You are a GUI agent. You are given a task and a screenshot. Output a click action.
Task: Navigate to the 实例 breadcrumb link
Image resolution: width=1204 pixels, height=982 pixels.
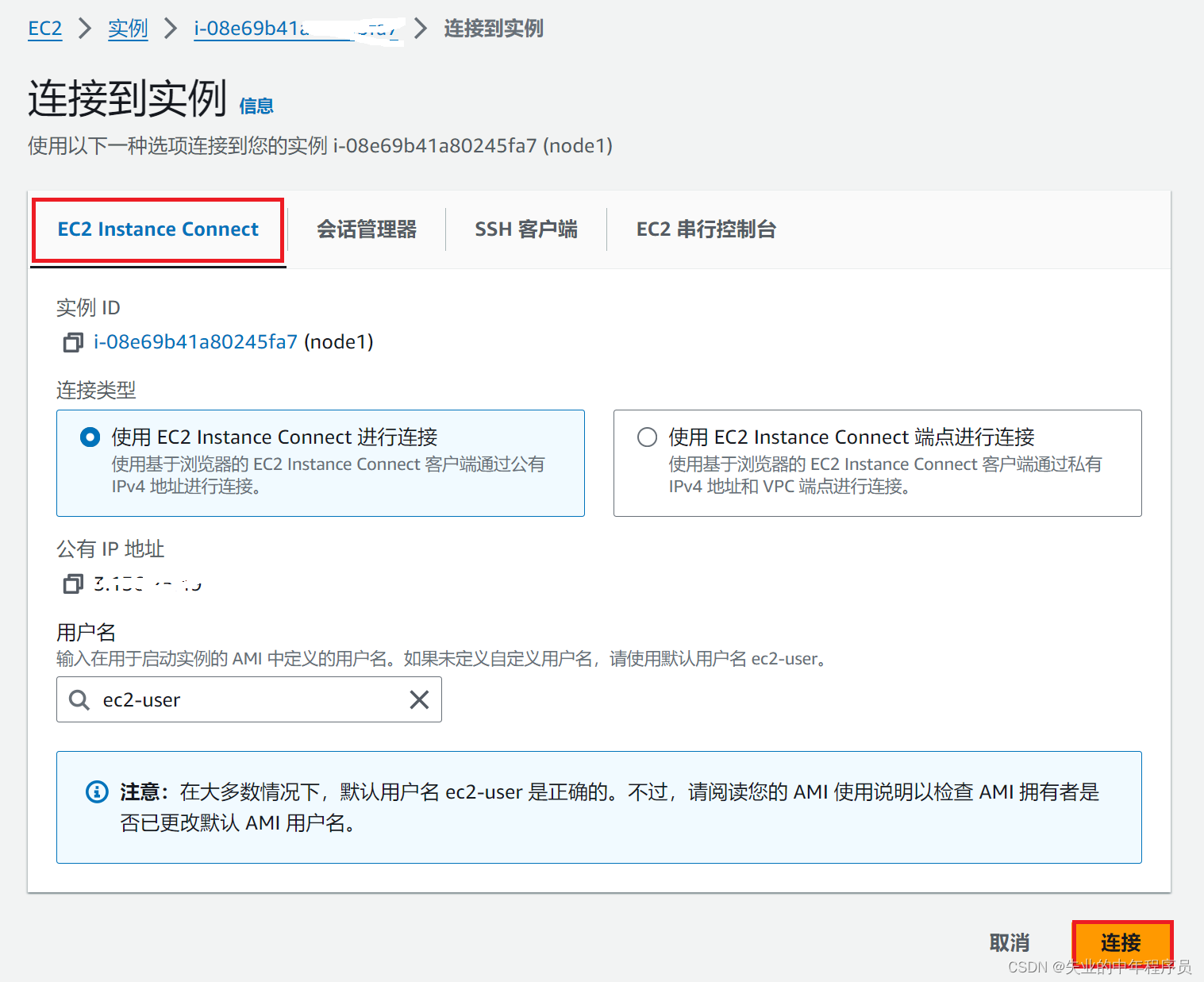(128, 29)
